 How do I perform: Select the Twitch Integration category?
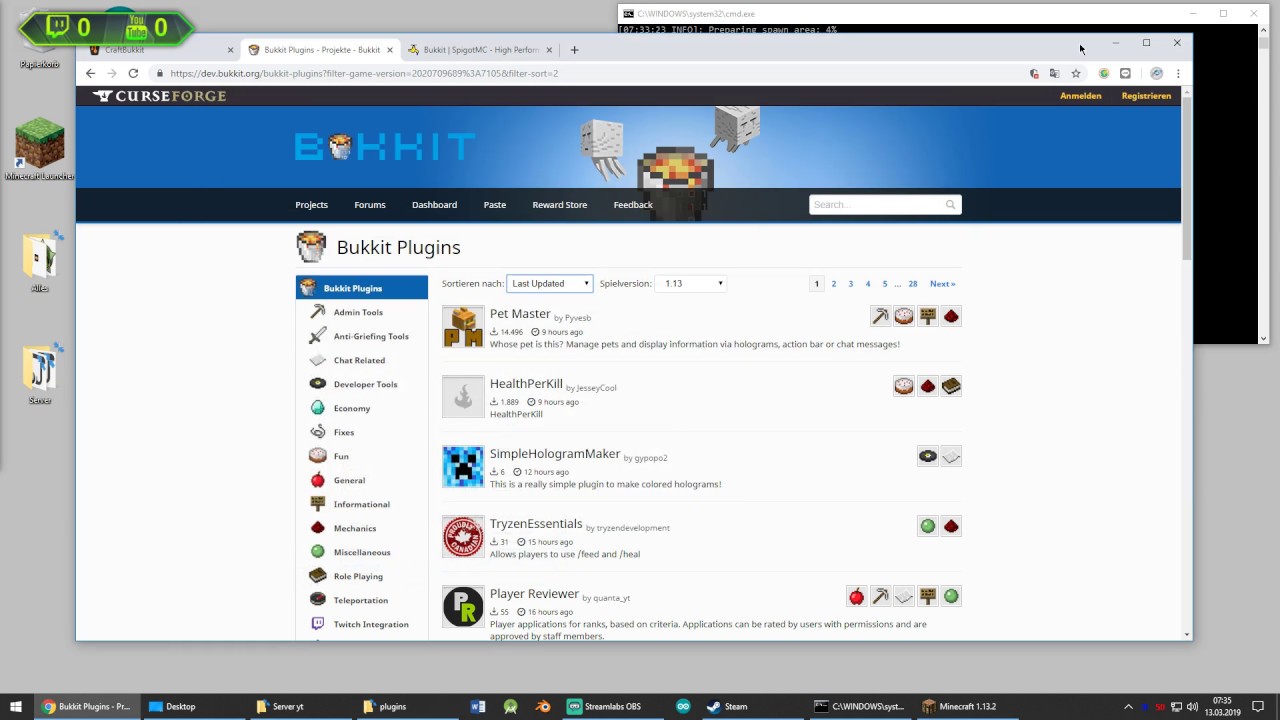(371, 624)
